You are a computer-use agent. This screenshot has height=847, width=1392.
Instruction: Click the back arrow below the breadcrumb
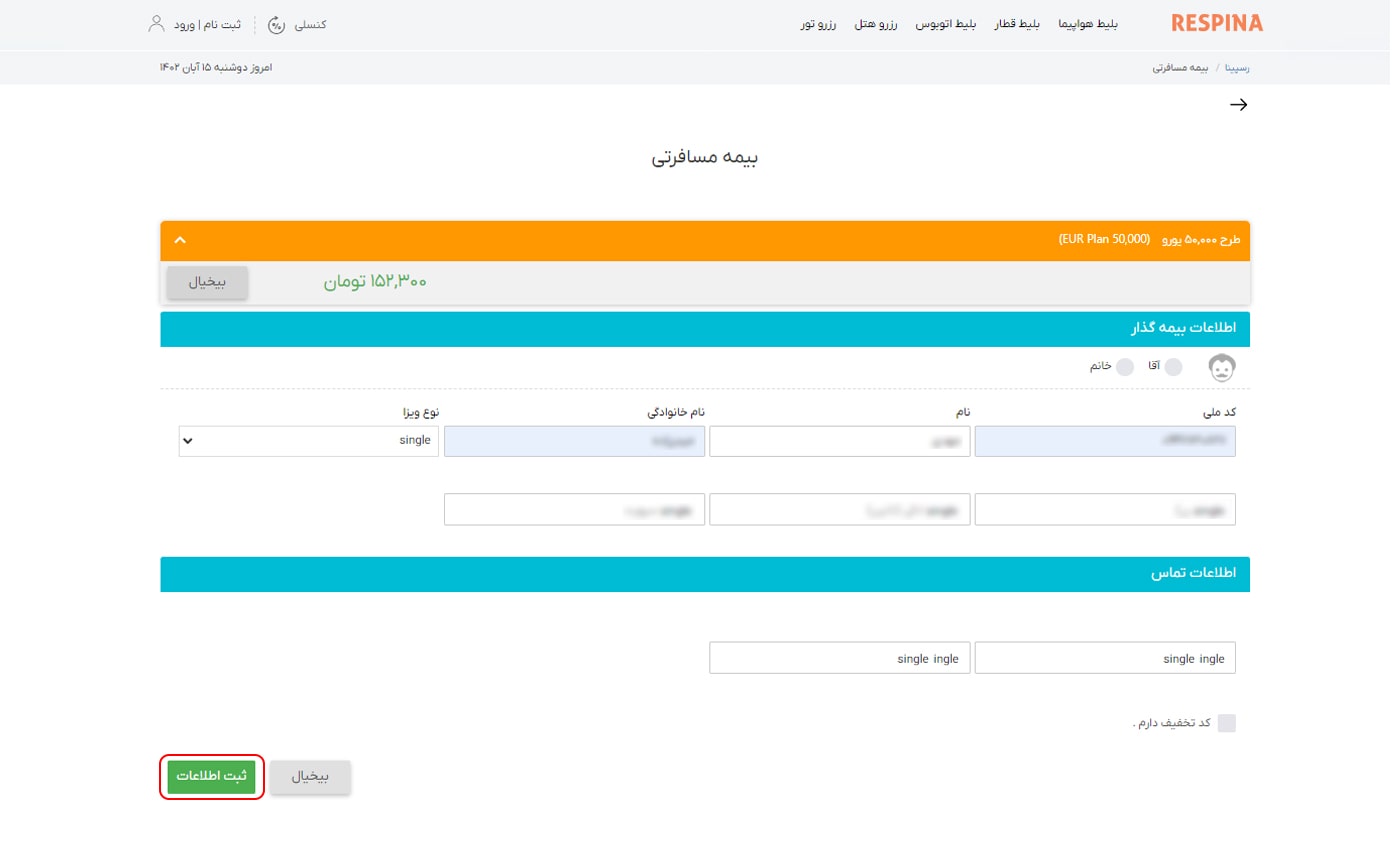pos(1238,104)
